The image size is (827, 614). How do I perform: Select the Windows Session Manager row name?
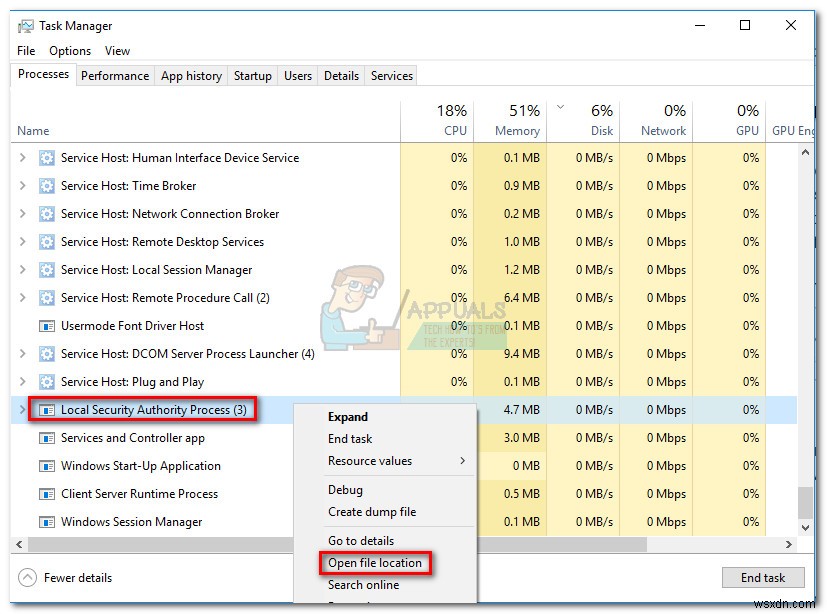131,522
